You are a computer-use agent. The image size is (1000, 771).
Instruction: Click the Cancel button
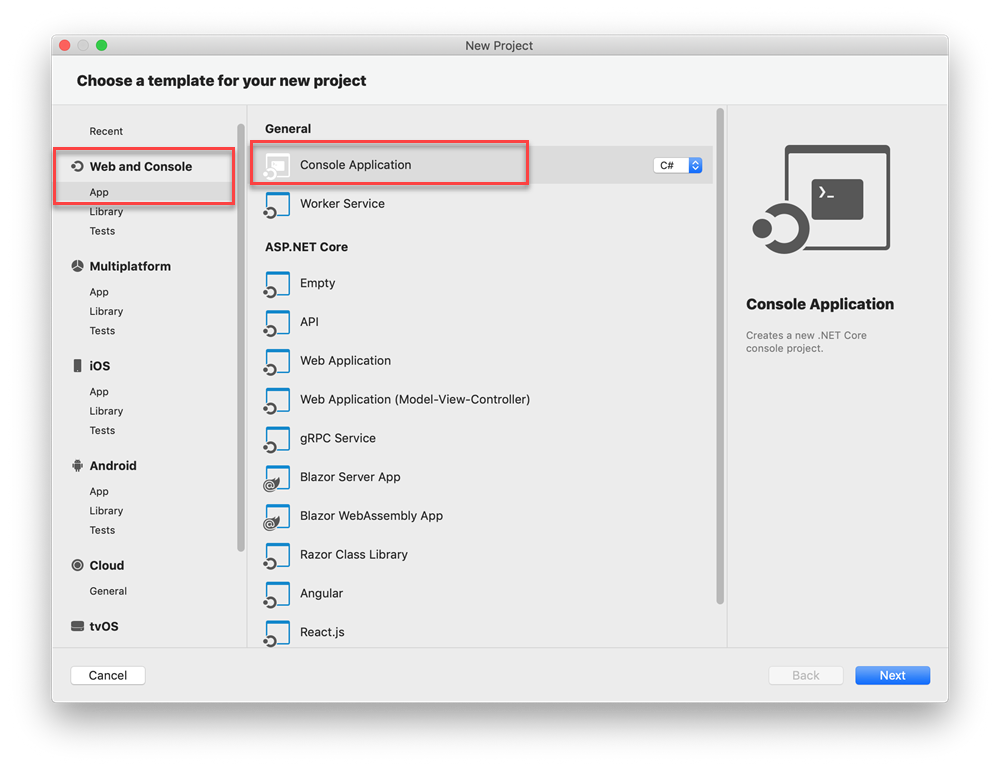click(x=108, y=676)
